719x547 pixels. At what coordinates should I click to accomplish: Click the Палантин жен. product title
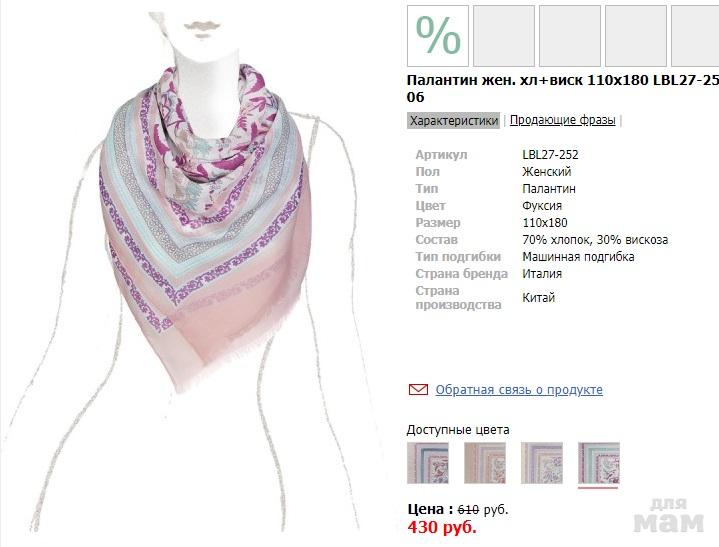[563, 88]
